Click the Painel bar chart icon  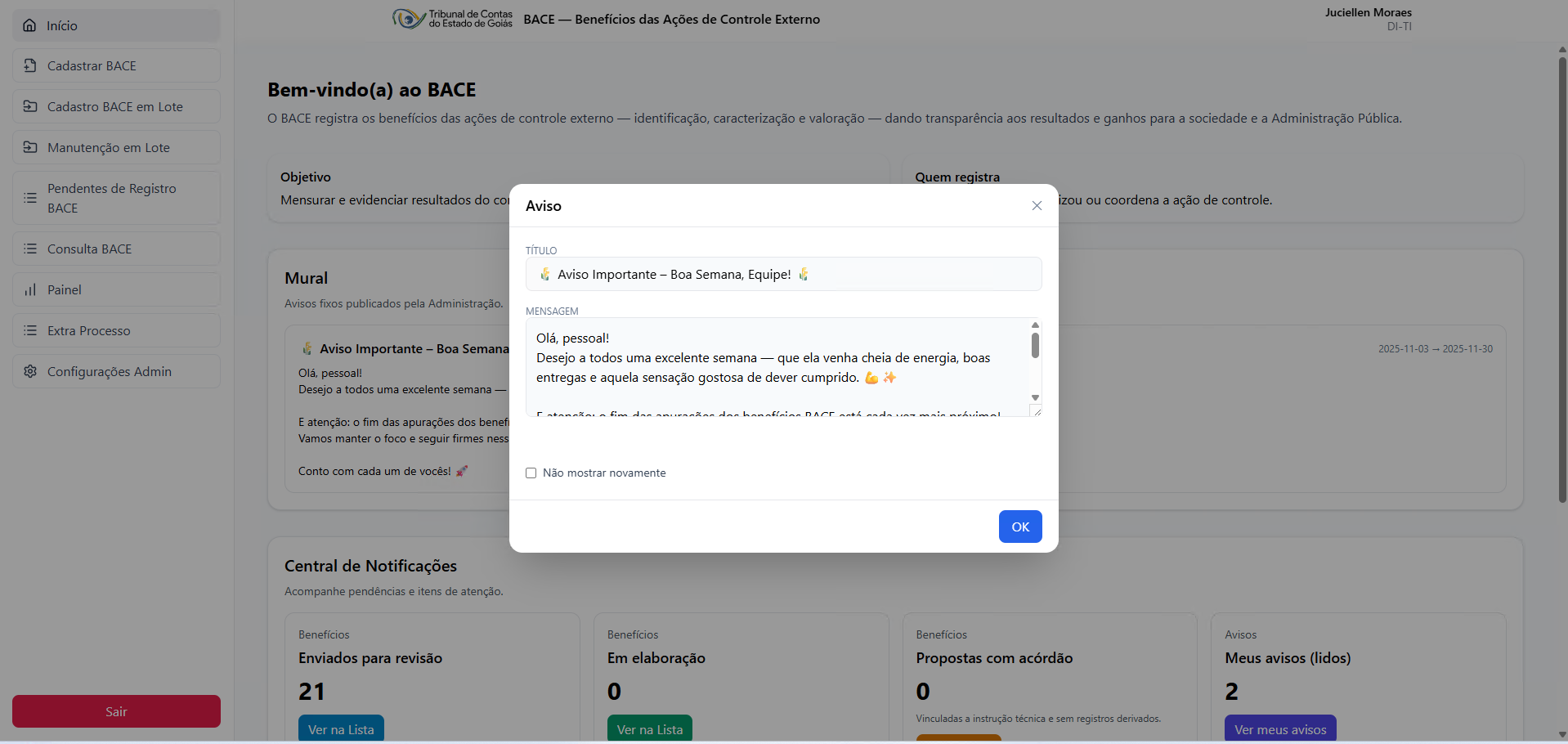point(30,289)
